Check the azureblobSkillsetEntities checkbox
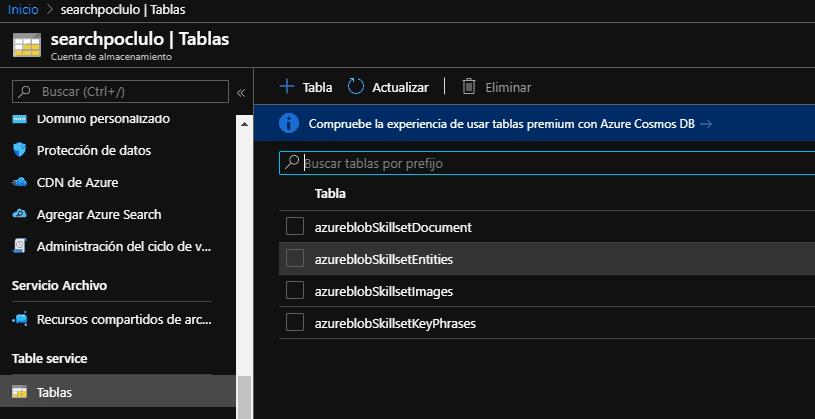The image size is (815, 419). [295, 258]
